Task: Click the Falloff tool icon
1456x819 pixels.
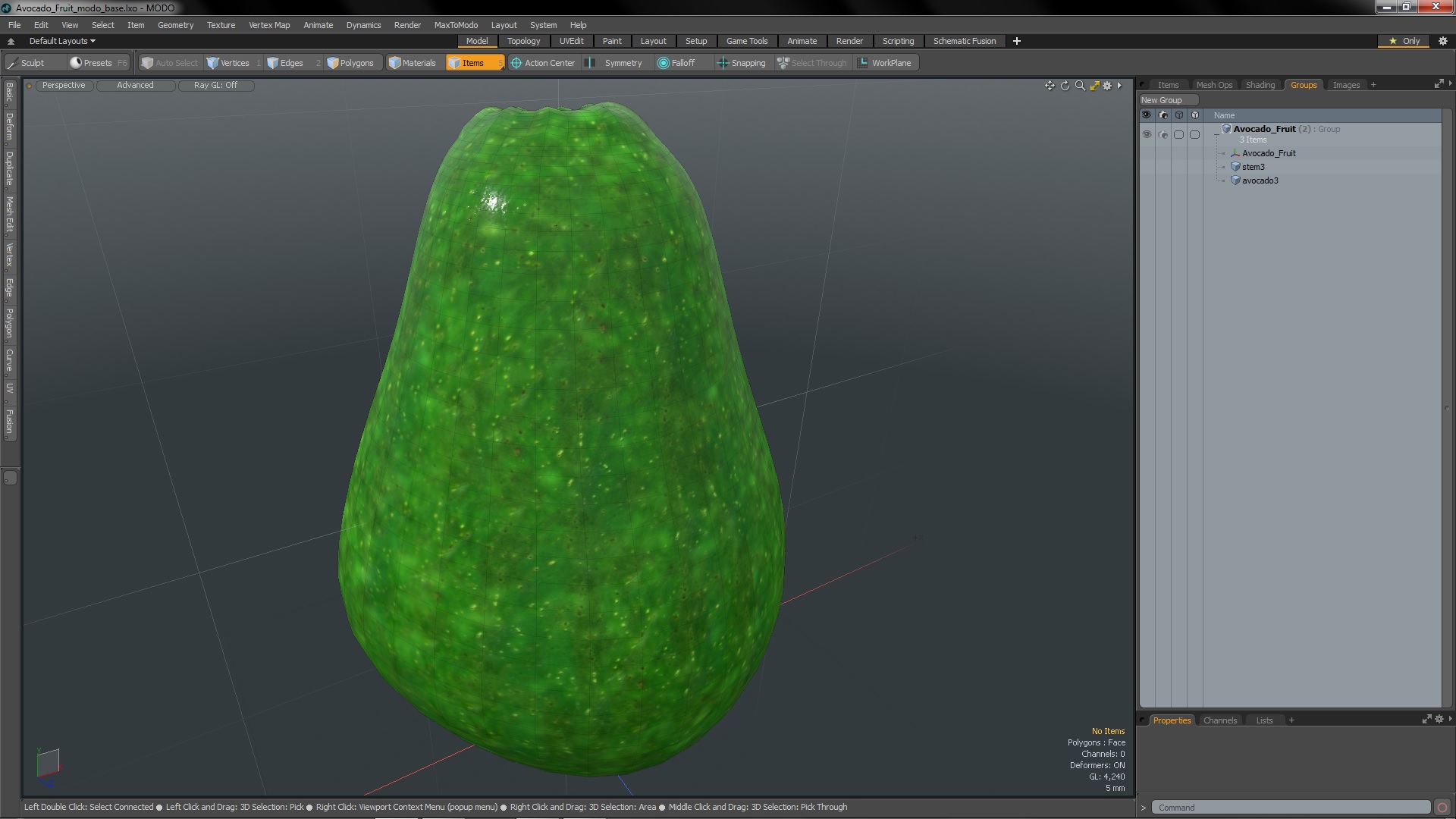Action: pyautogui.click(x=661, y=63)
